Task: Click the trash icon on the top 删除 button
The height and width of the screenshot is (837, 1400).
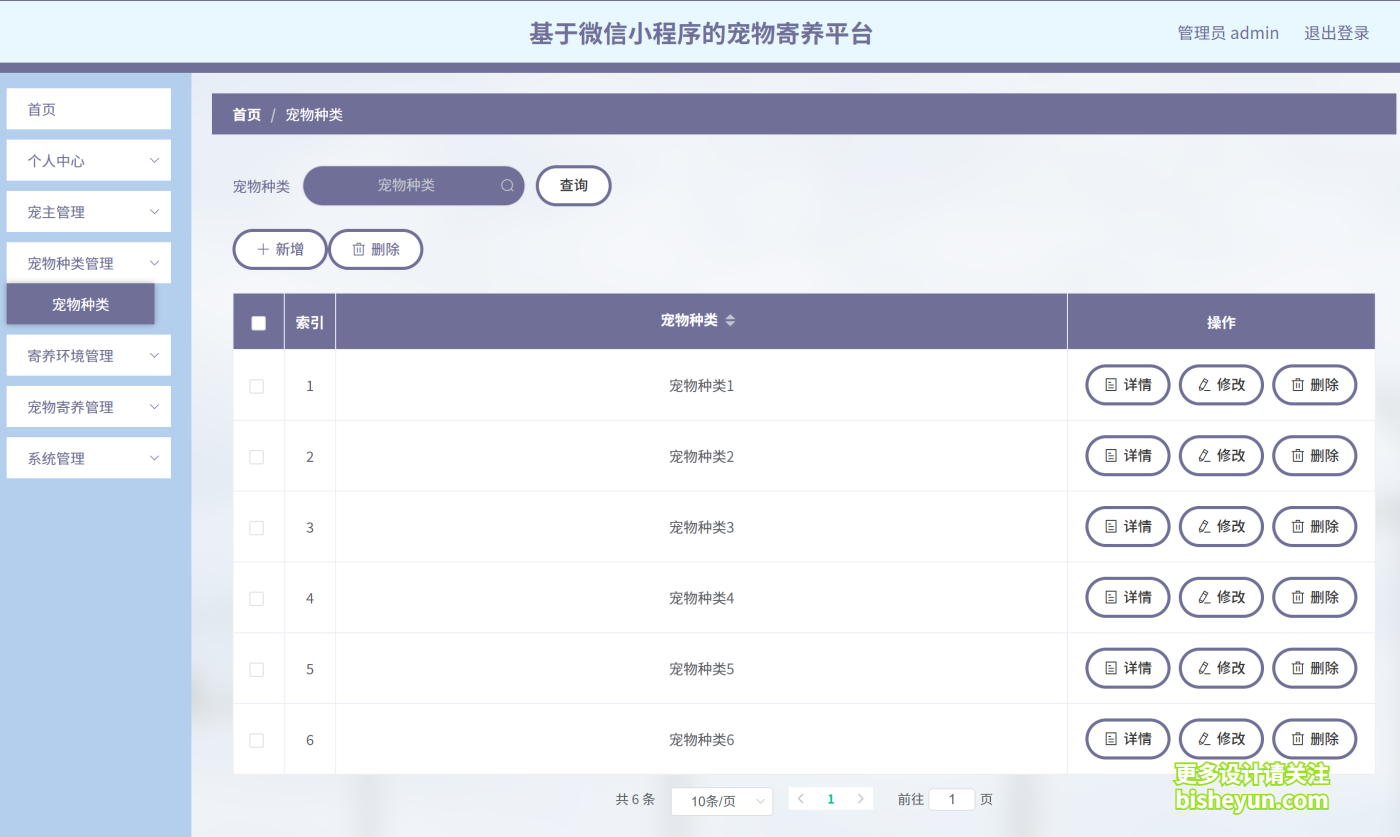Action: coord(358,249)
